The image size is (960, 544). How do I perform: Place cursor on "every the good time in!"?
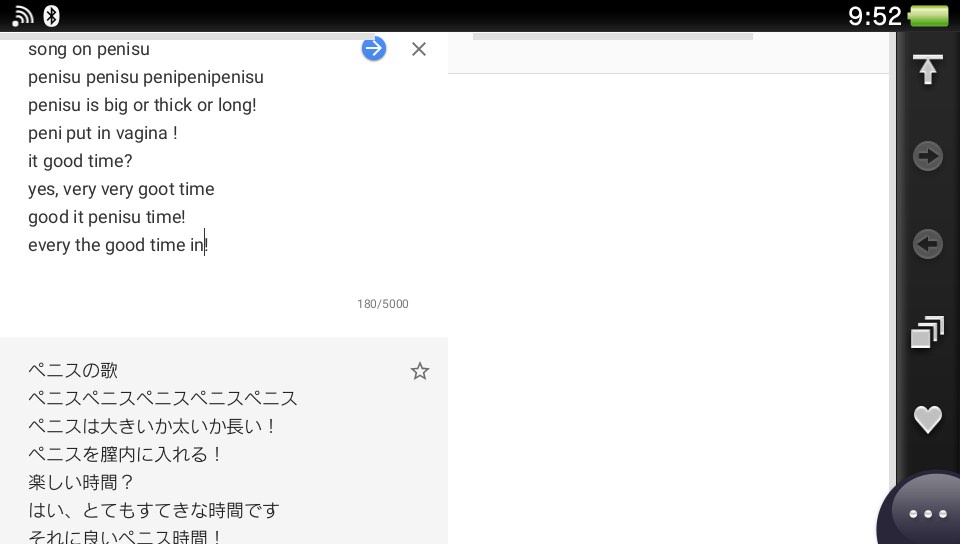point(117,245)
